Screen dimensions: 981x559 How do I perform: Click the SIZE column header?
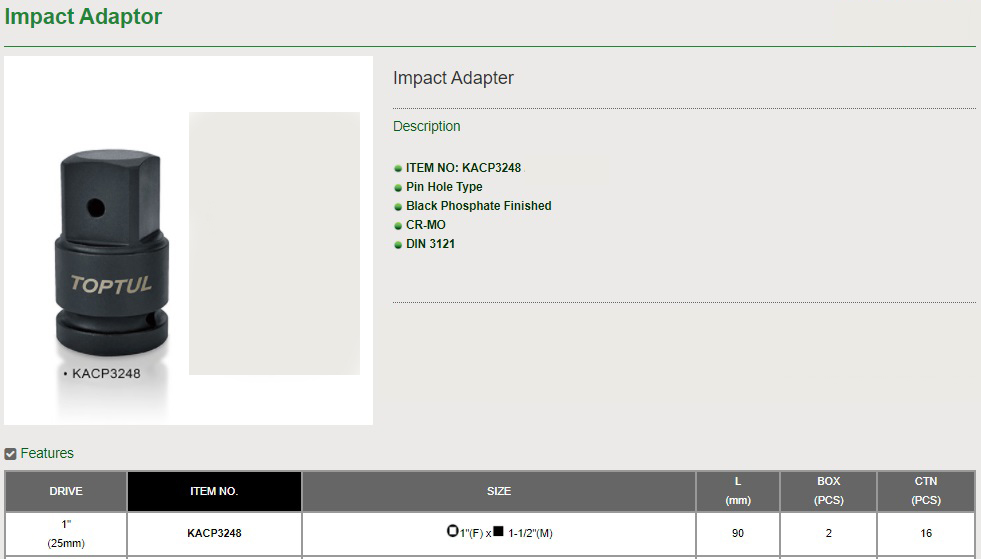[499, 491]
